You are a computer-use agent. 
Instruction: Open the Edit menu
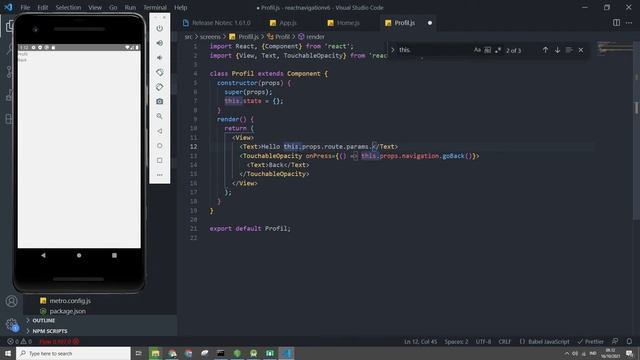(42, 7)
